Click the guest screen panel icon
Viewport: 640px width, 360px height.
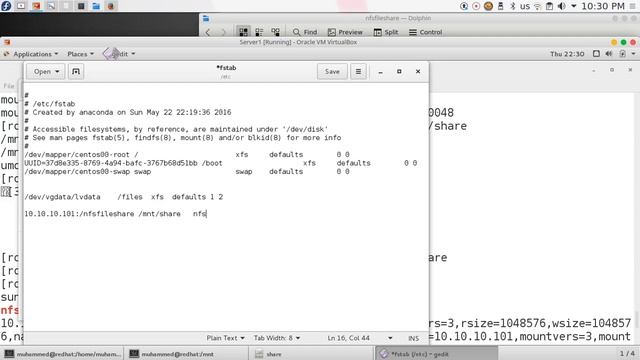point(596,53)
